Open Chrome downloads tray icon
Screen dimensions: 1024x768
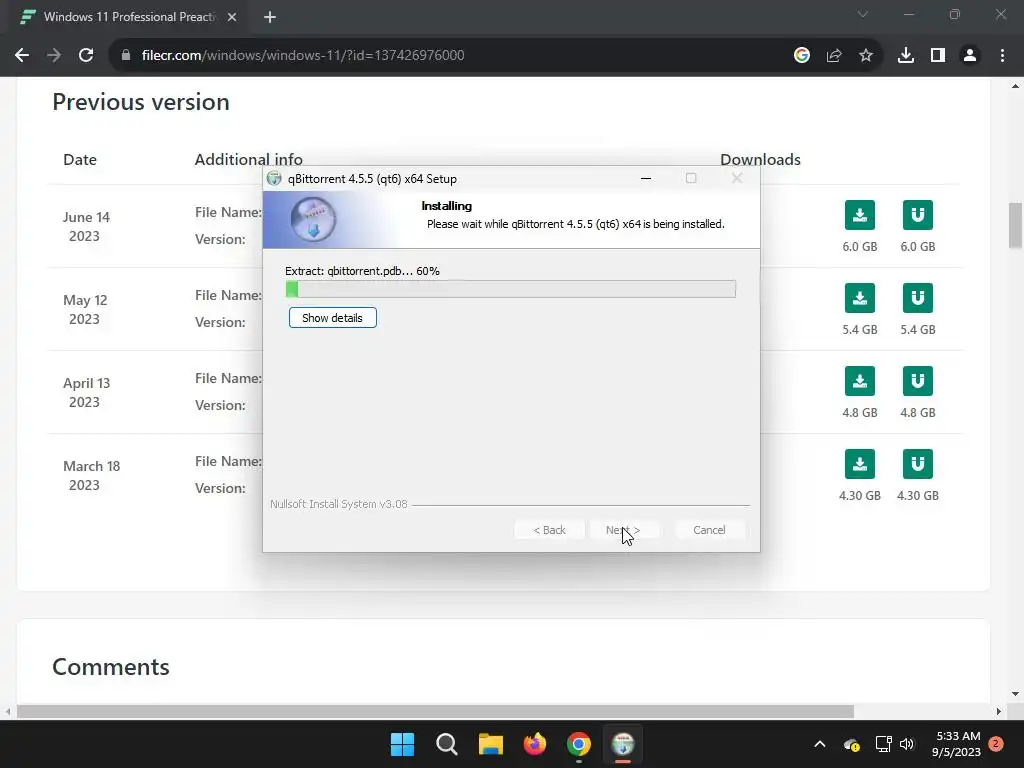pyautogui.click(x=906, y=56)
